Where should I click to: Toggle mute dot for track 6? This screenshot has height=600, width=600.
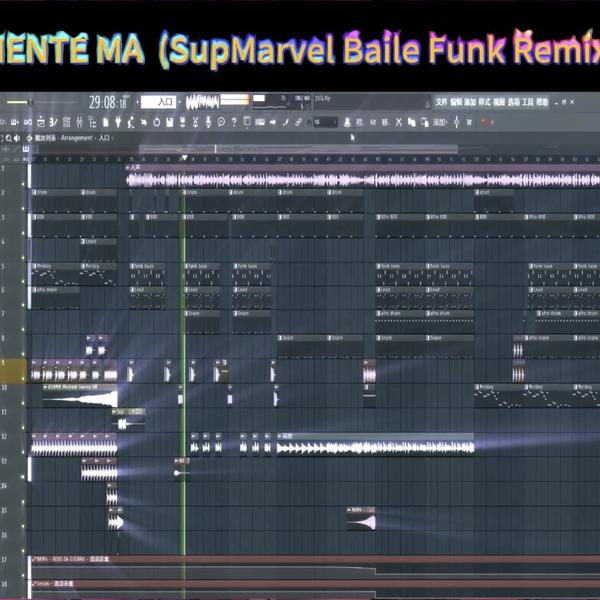click(23, 305)
